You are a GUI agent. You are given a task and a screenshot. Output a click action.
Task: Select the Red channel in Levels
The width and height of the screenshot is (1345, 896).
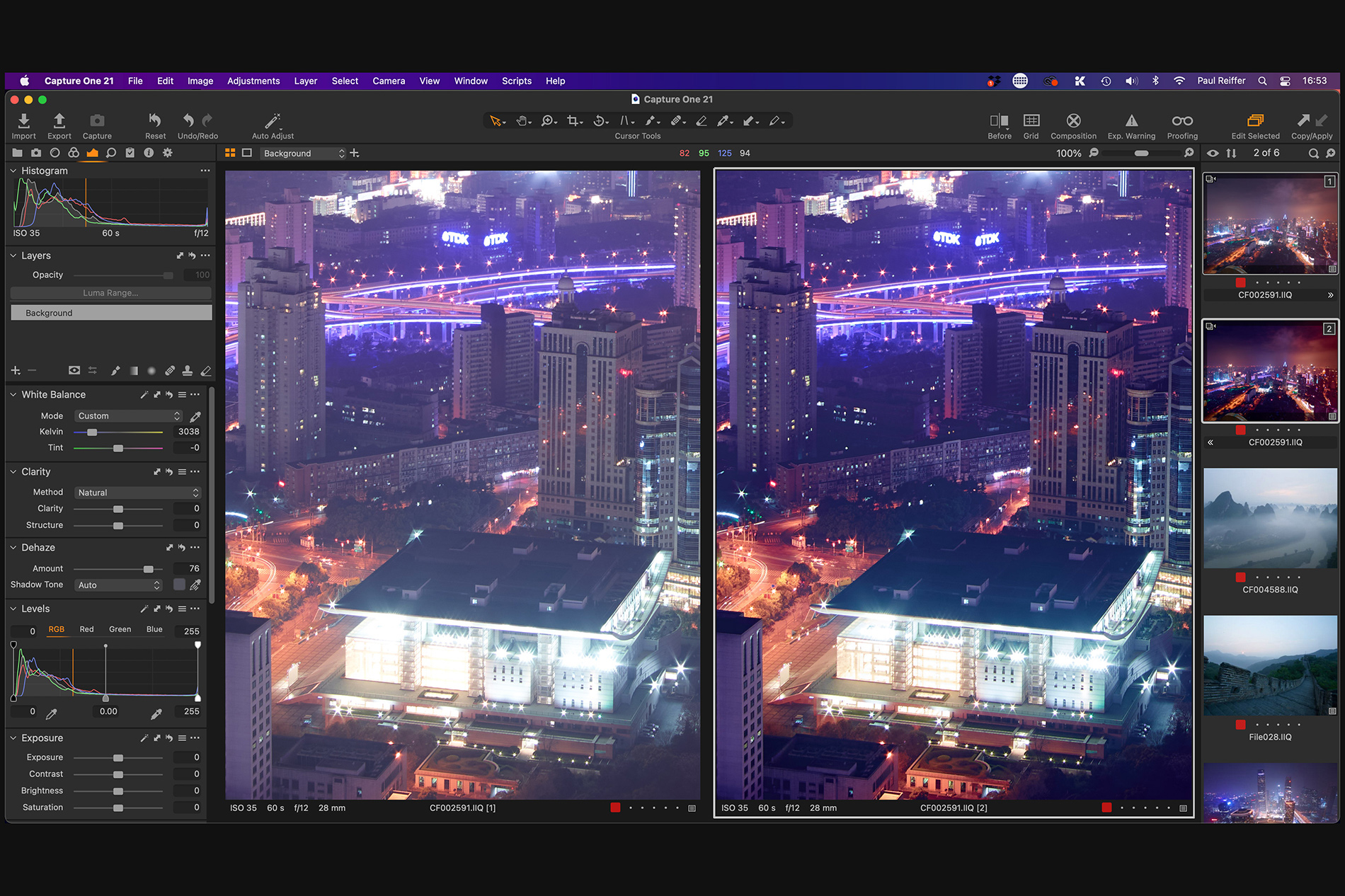[x=86, y=629]
